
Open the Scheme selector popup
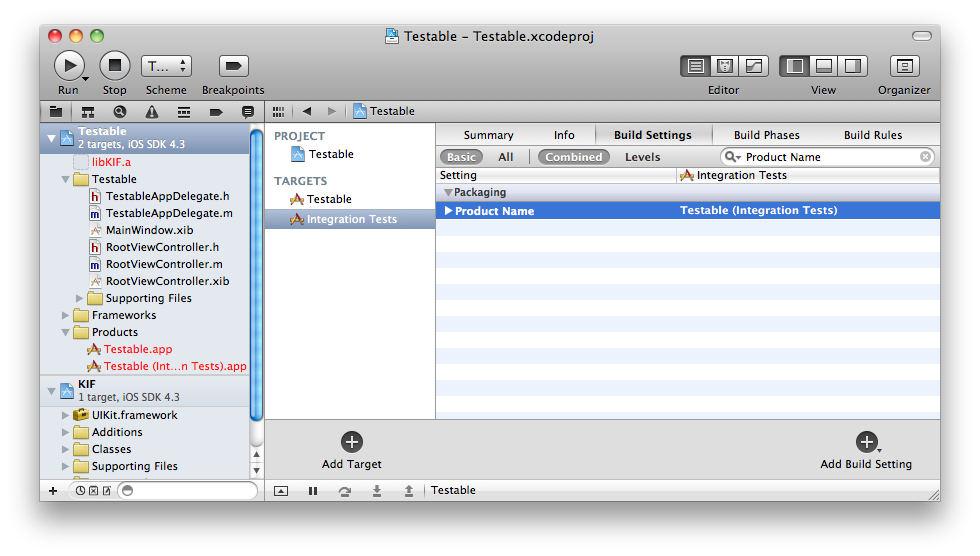[x=166, y=66]
